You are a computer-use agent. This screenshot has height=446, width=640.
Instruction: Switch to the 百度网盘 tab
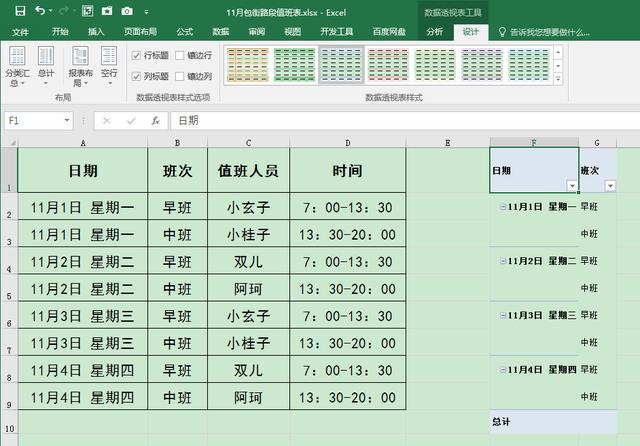coord(389,32)
